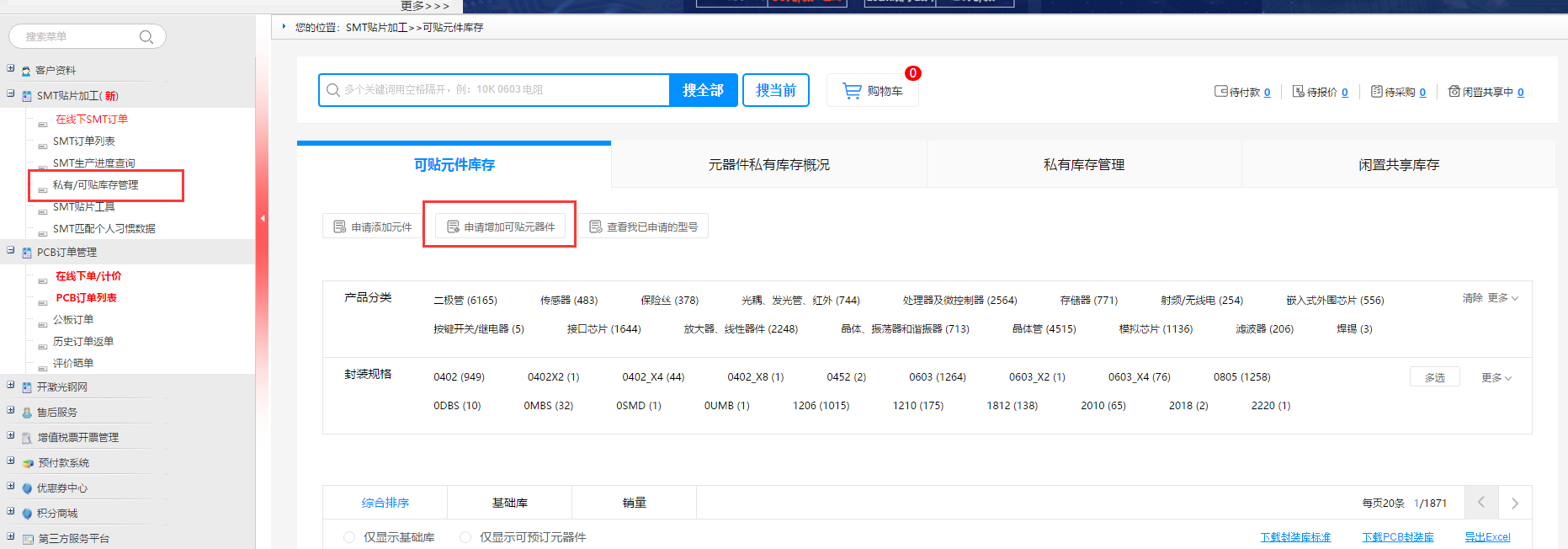1568x549 pixels.
Task: Click the 闲置共享中 box icon
Action: coord(1454,92)
